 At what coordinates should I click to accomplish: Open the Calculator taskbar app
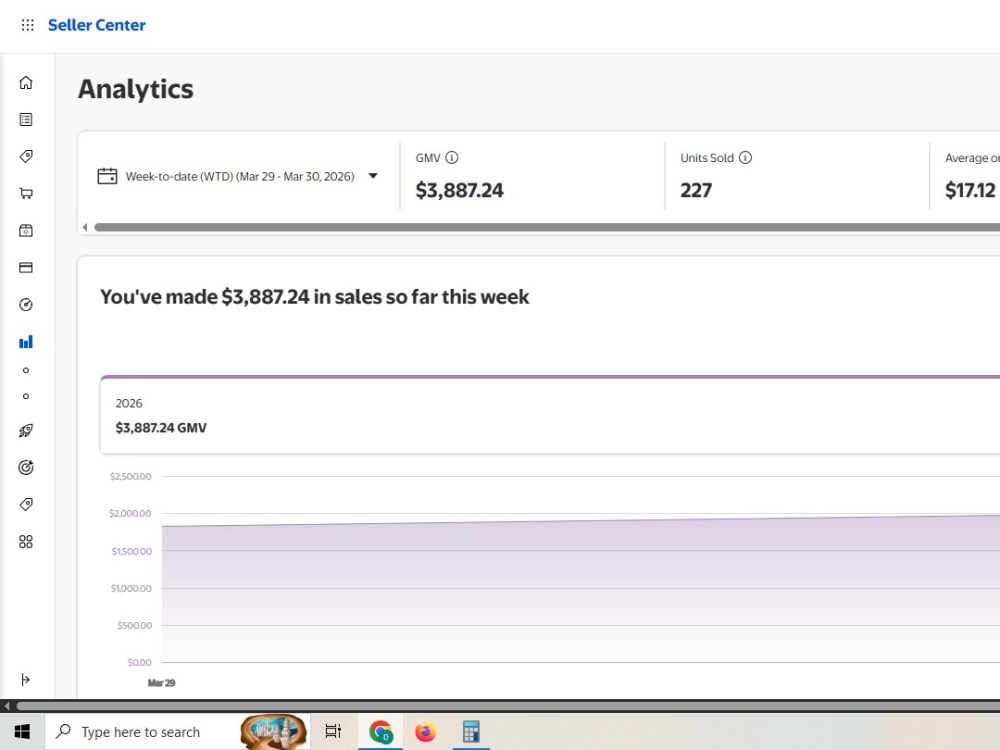[471, 732]
